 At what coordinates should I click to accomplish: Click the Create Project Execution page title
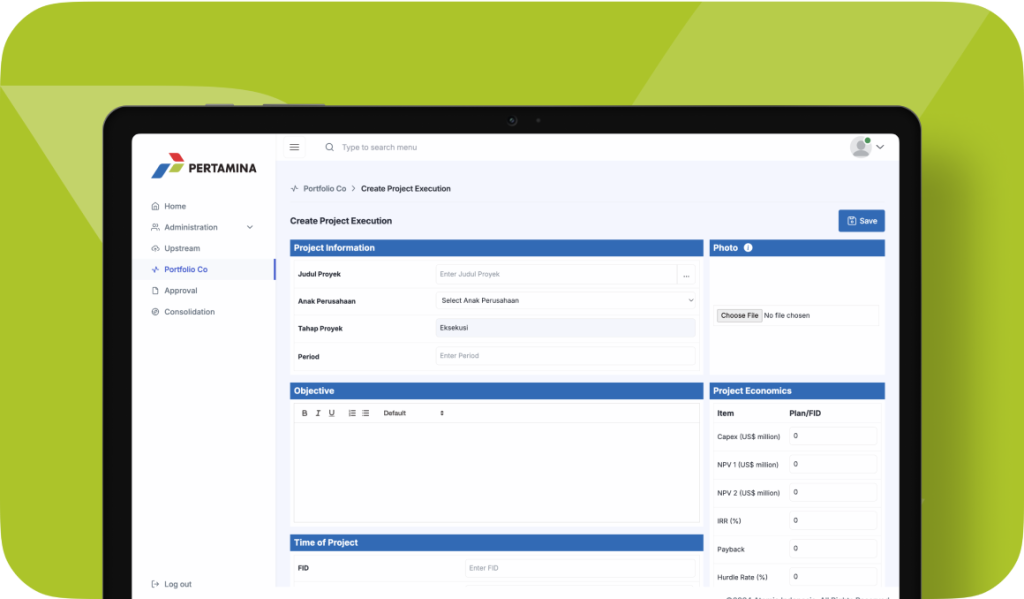(x=341, y=221)
